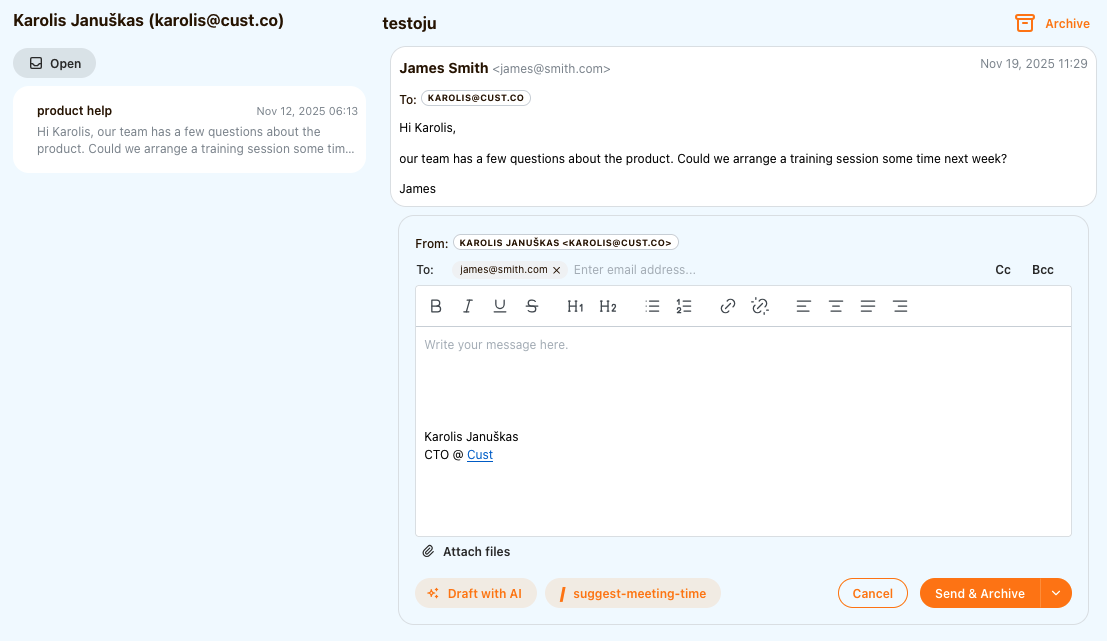Apply italic formatting to text
1107x641 pixels.
467,307
